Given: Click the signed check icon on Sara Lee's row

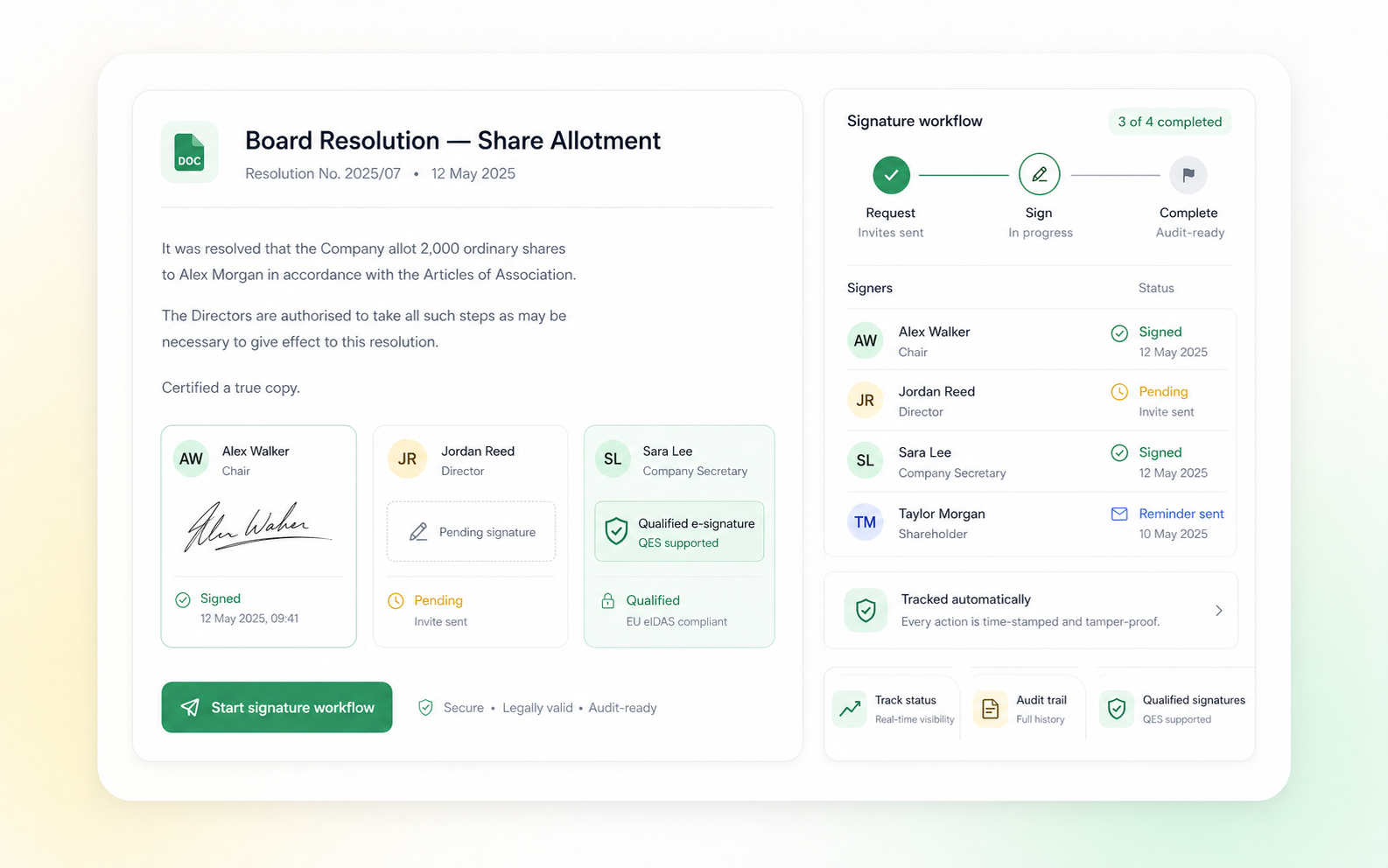Looking at the screenshot, I should 1119,452.
